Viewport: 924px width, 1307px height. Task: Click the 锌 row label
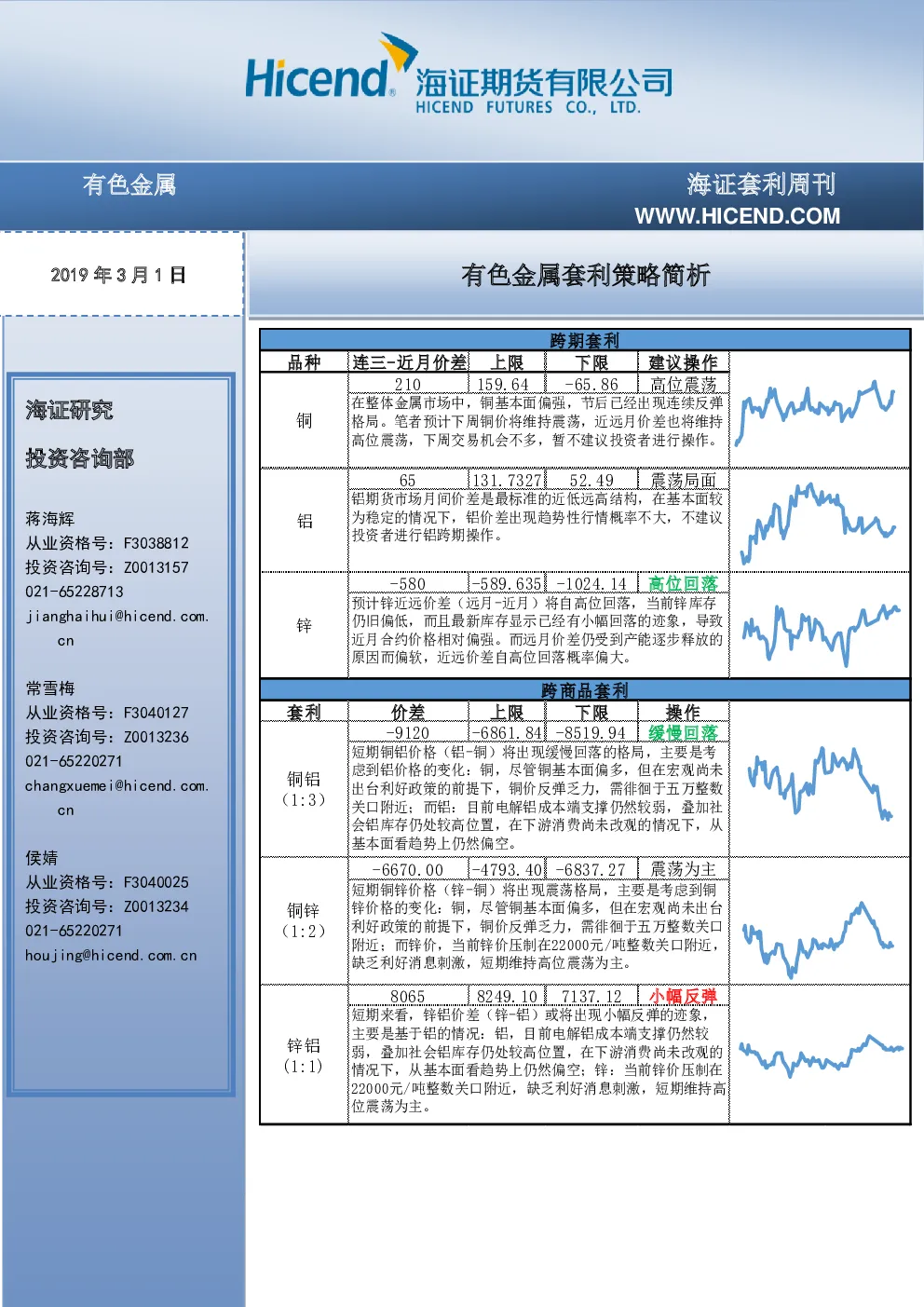[x=305, y=625]
